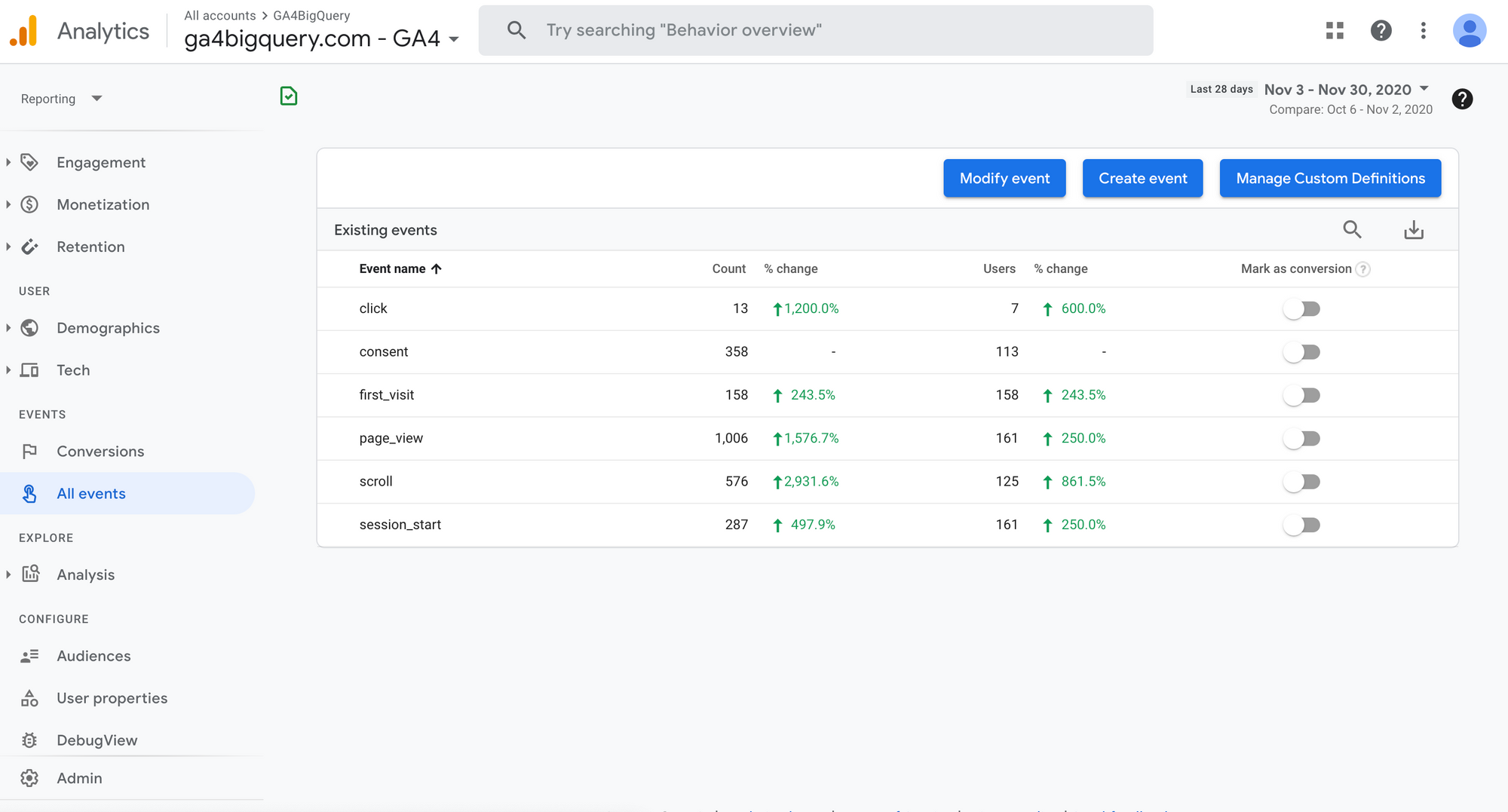1508x812 pixels.
Task: Click the user account avatar
Action: click(1469, 31)
